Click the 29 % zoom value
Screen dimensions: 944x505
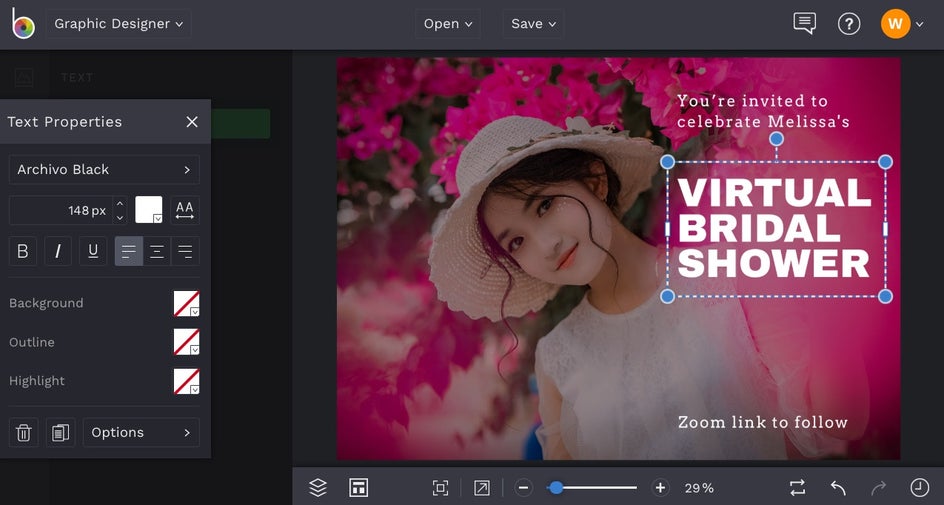click(x=699, y=488)
